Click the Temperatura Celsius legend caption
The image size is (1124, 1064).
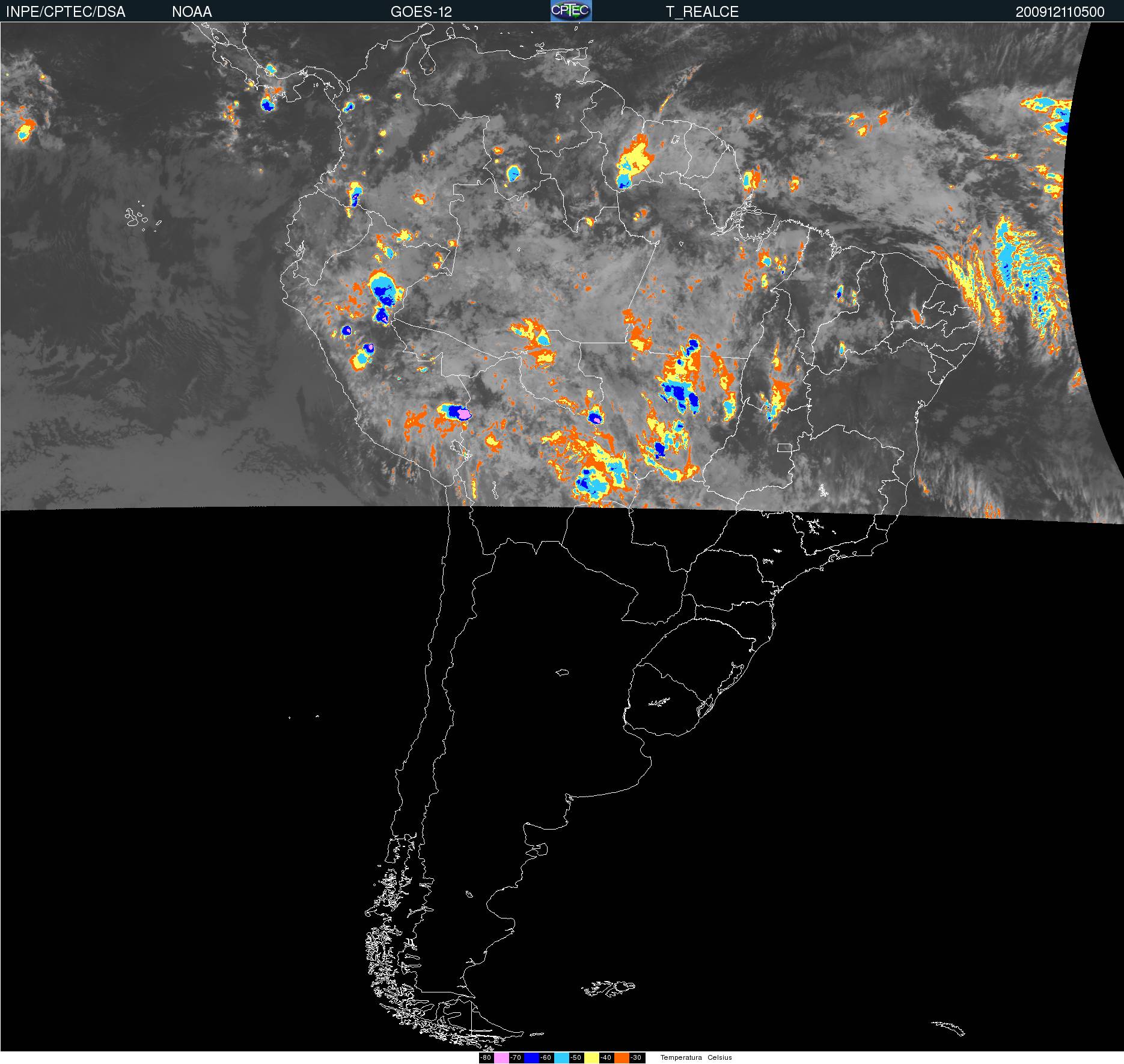(696, 1058)
